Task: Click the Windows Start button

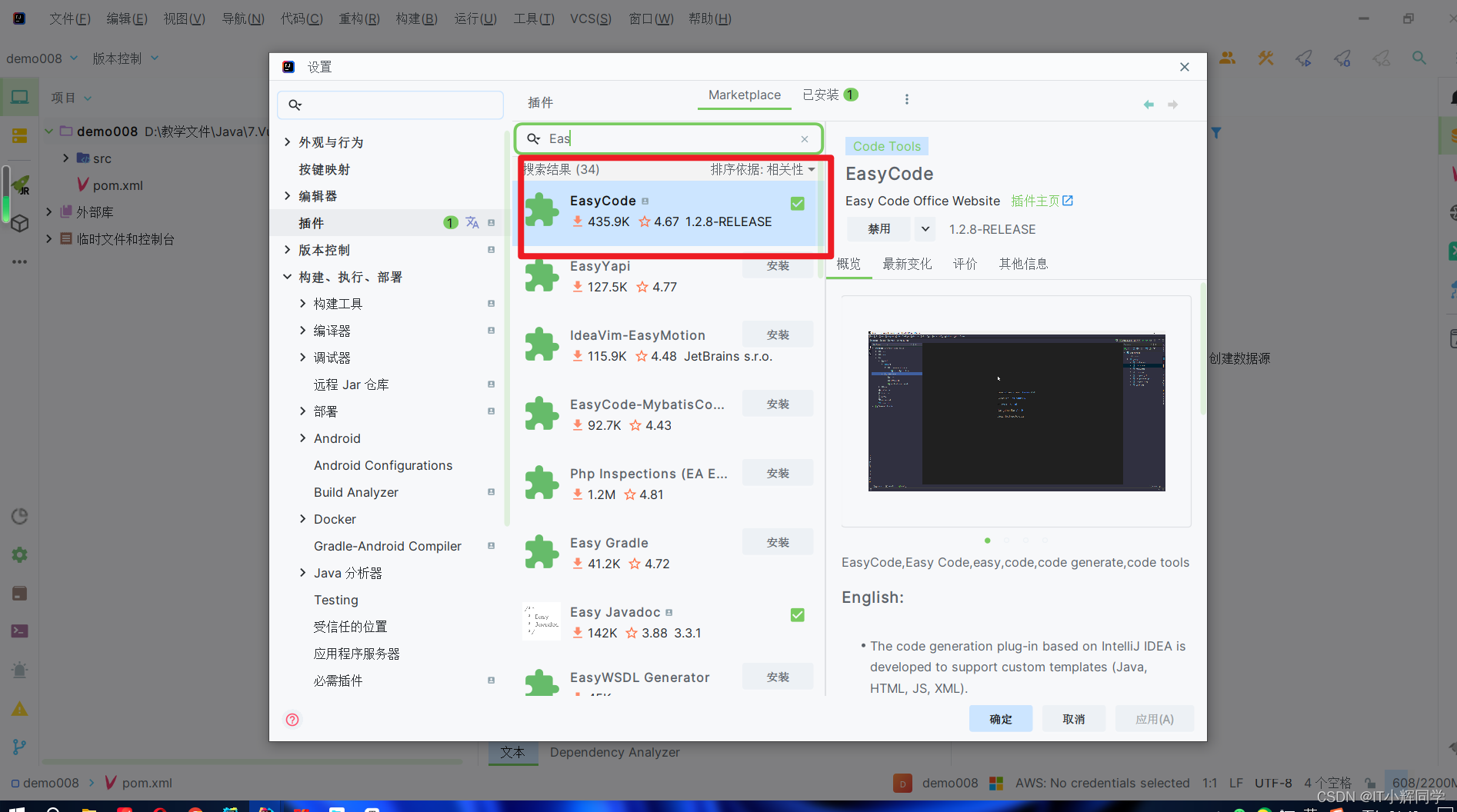Action: [x=16, y=809]
